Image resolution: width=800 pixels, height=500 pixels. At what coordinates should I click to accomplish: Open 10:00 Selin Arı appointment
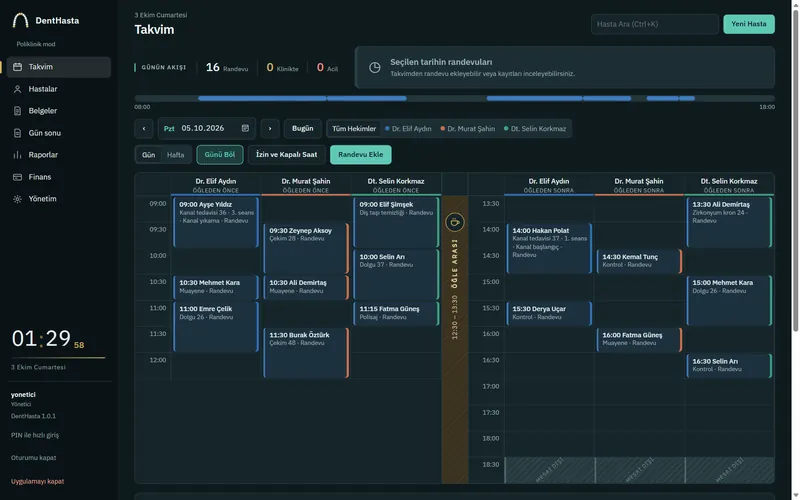[x=396, y=274]
